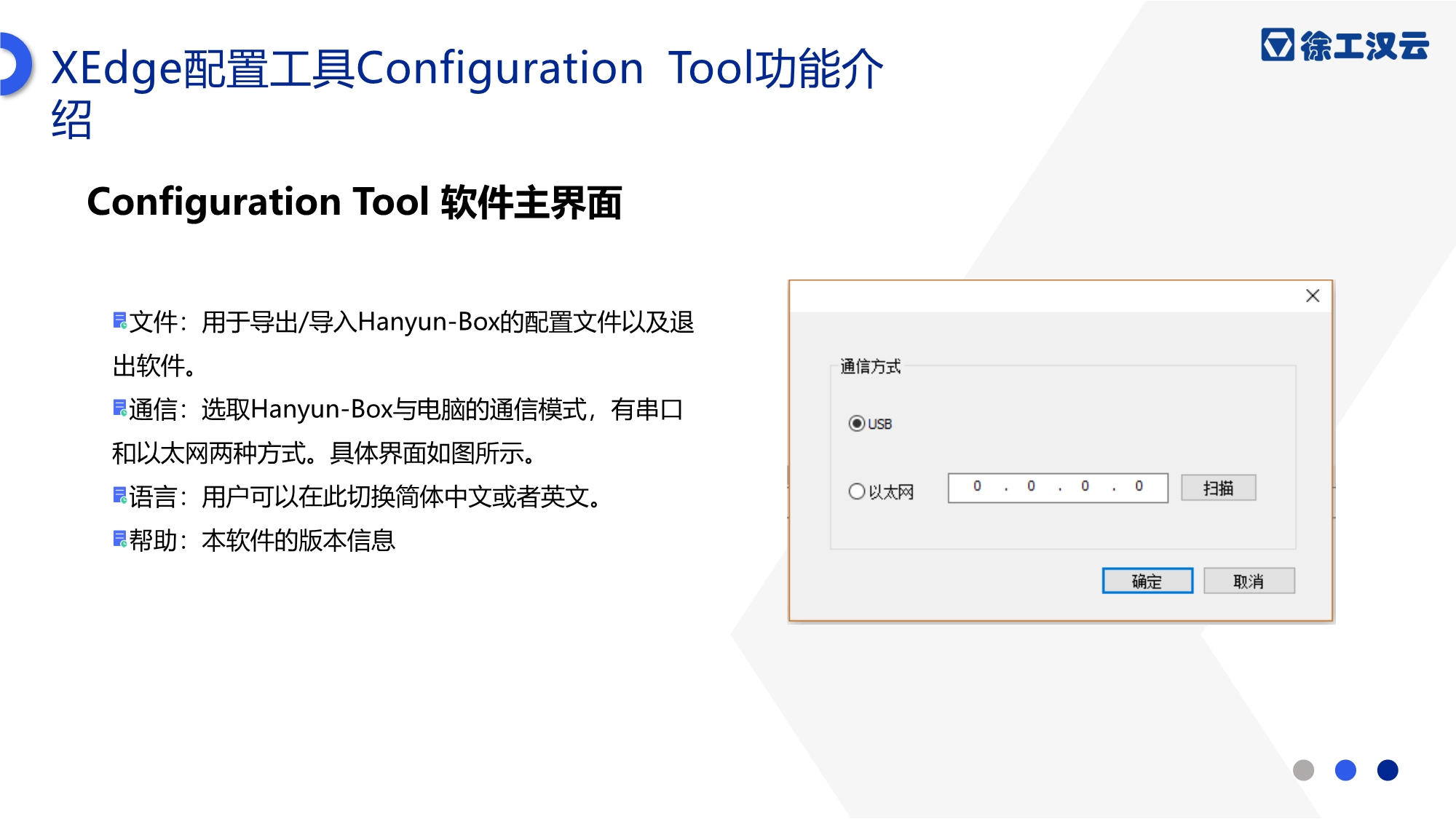This screenshot has height=819, width=1456.
Task: Click the bullet icon before 文件
Action: tap(120, 320)
